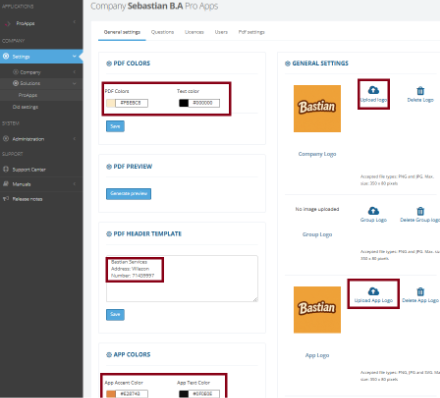Screen dimensions: 440x398
Task: Open the black Text color swatch
Action: (x=184, y=103)
